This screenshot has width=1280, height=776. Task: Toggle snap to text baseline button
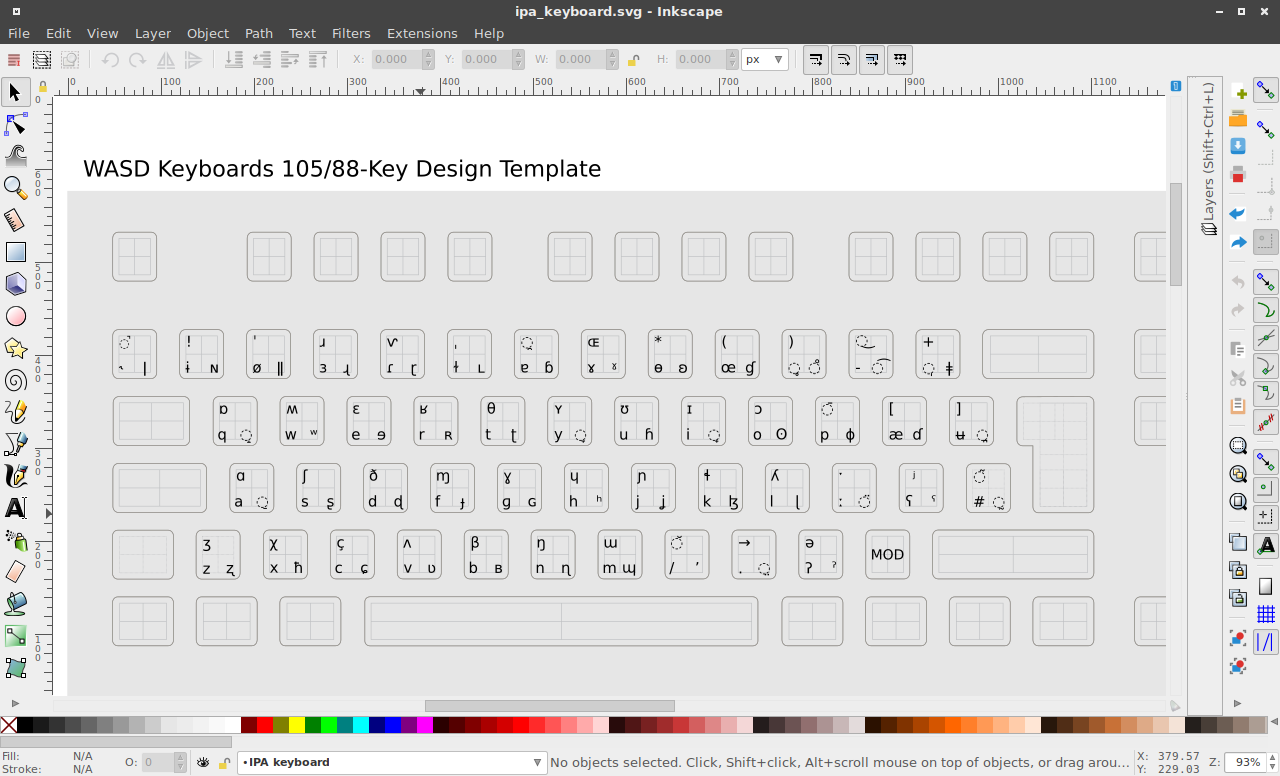1266,546
